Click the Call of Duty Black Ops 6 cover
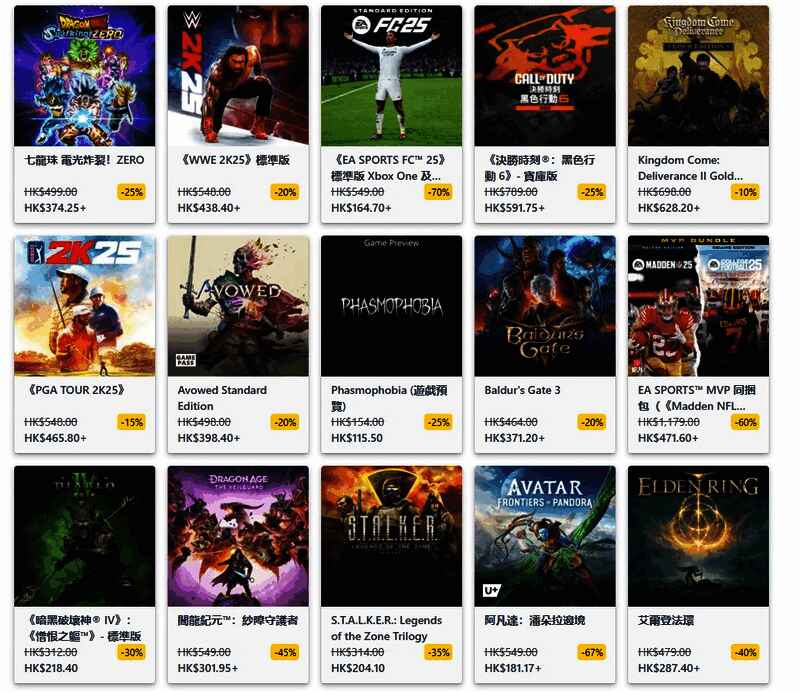This screenshot has height=692, width=800. [545, 76]
